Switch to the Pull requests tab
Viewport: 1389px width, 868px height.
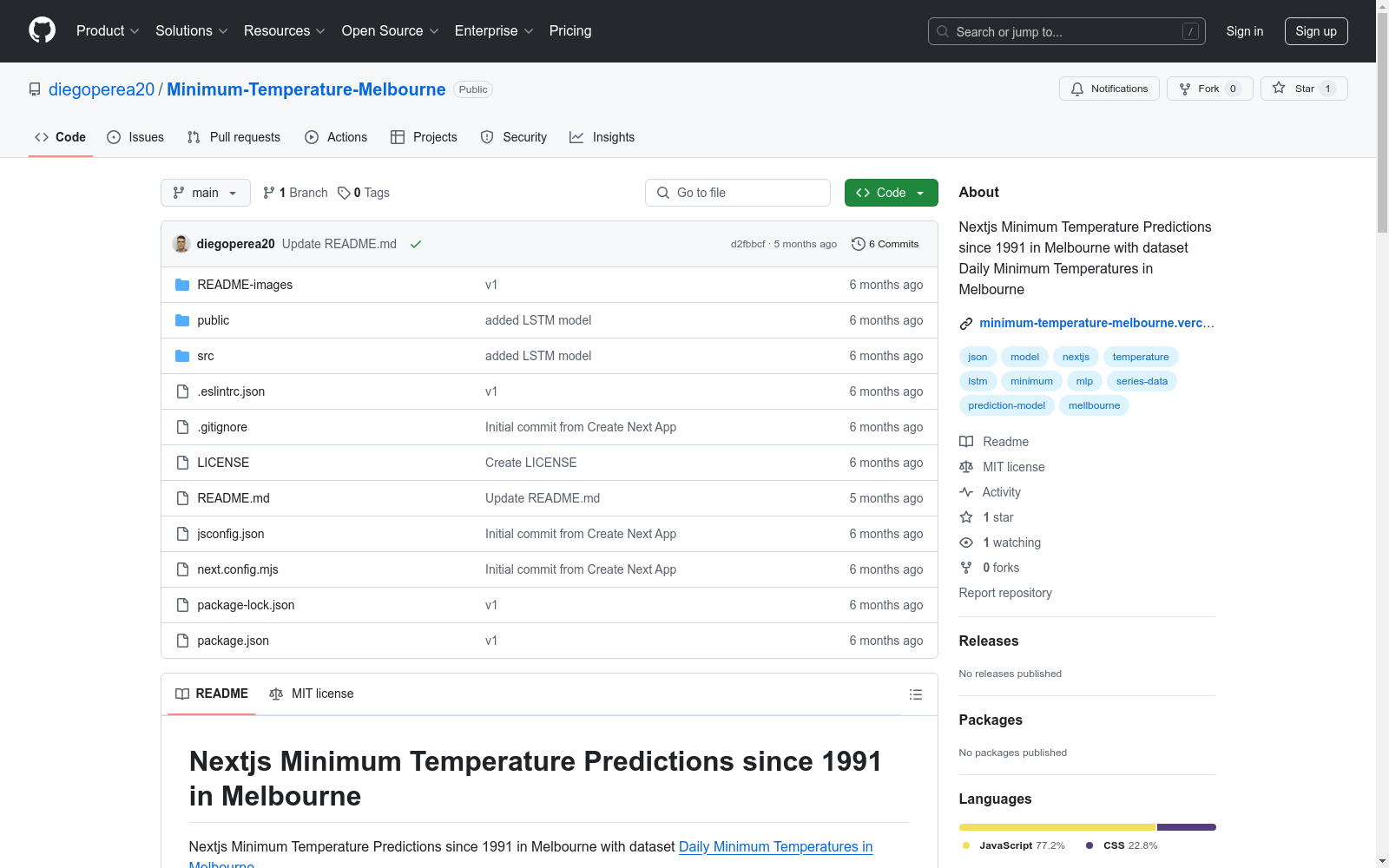[x=234, y=137]
